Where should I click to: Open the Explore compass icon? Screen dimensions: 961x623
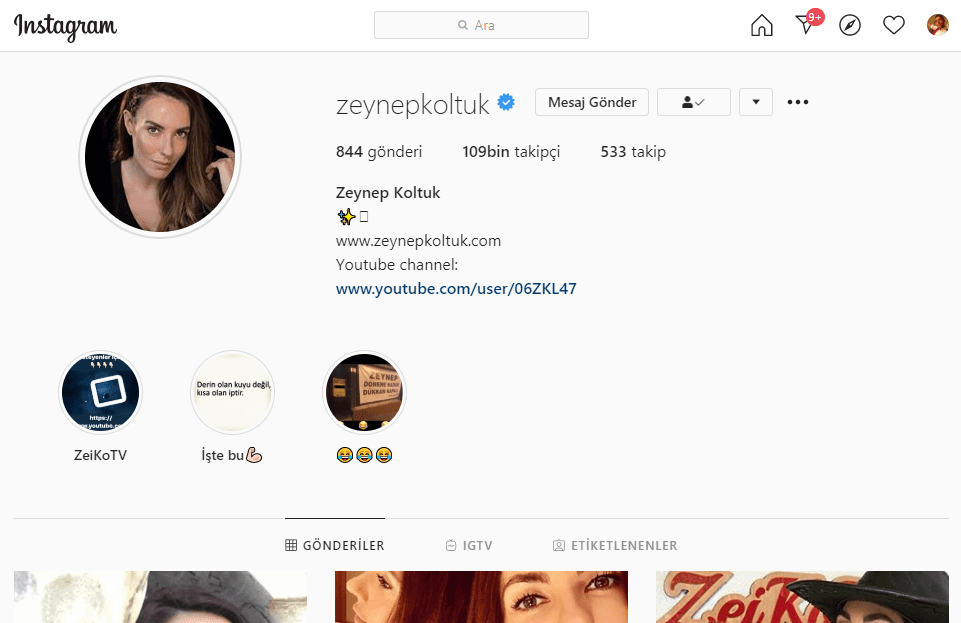(x=850, y=25)
